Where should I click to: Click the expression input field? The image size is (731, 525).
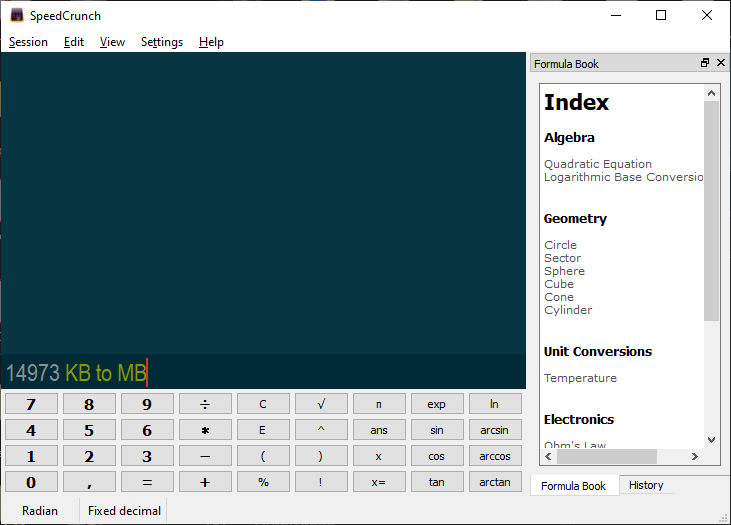[263, 373]
